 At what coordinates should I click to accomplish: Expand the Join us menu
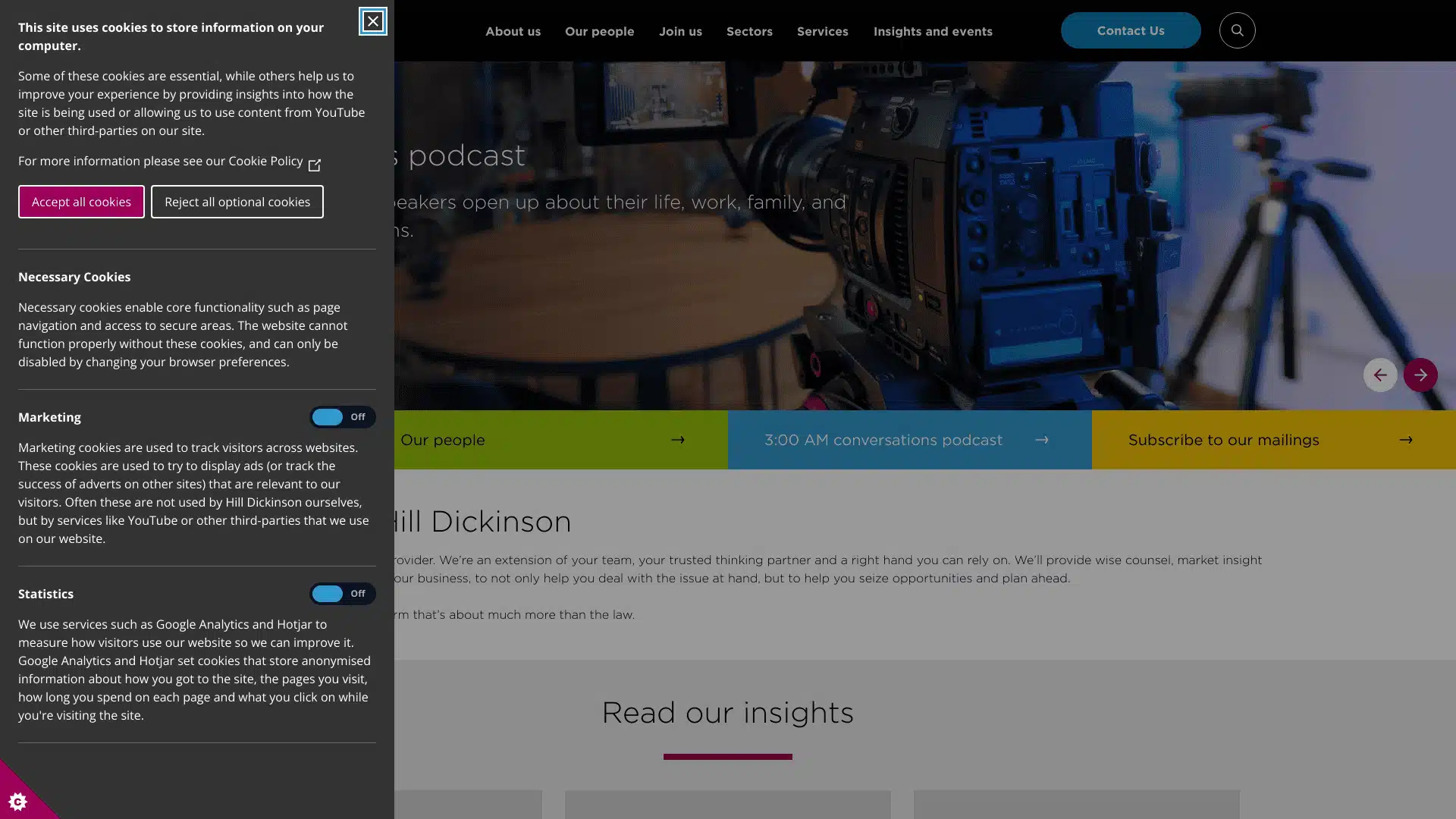(x=679, y=31)
